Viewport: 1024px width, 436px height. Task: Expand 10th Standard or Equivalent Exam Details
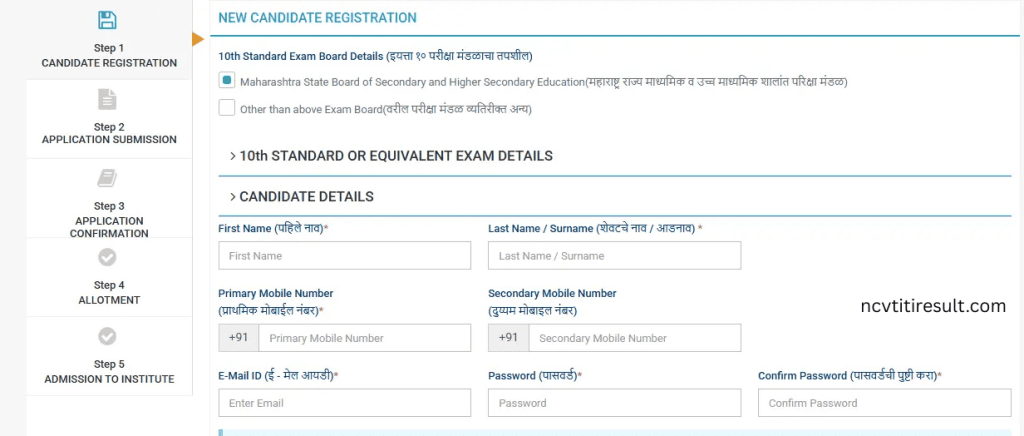tap(390, 156)
